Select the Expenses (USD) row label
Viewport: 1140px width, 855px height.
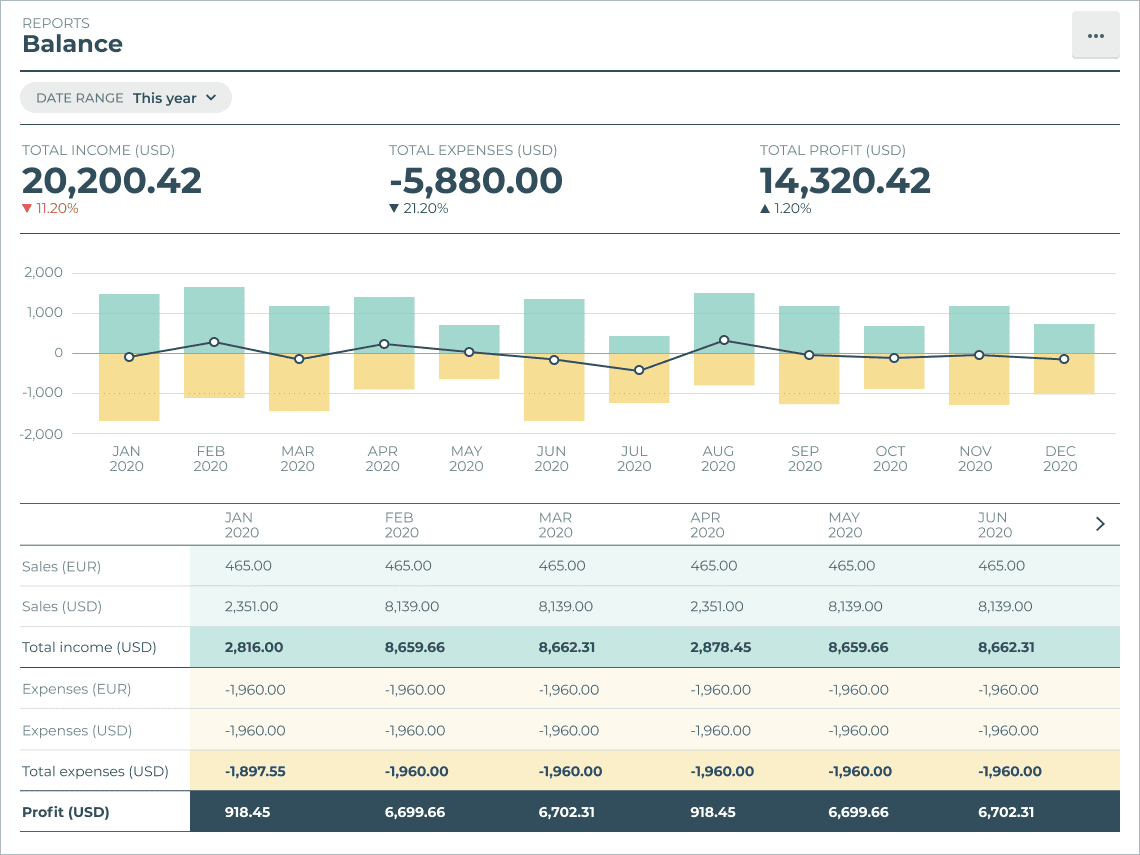77,731
